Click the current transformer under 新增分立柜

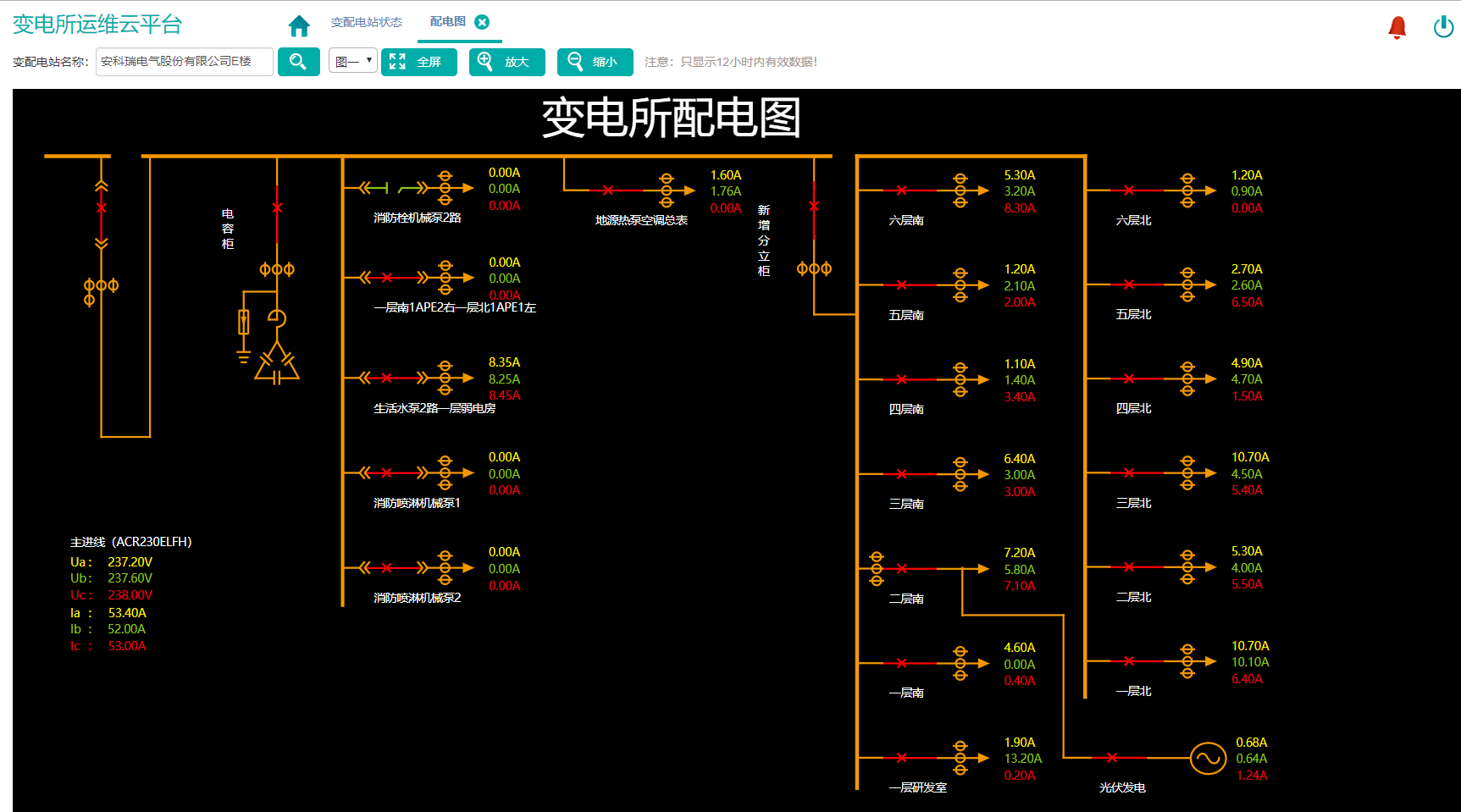point(814,269)
